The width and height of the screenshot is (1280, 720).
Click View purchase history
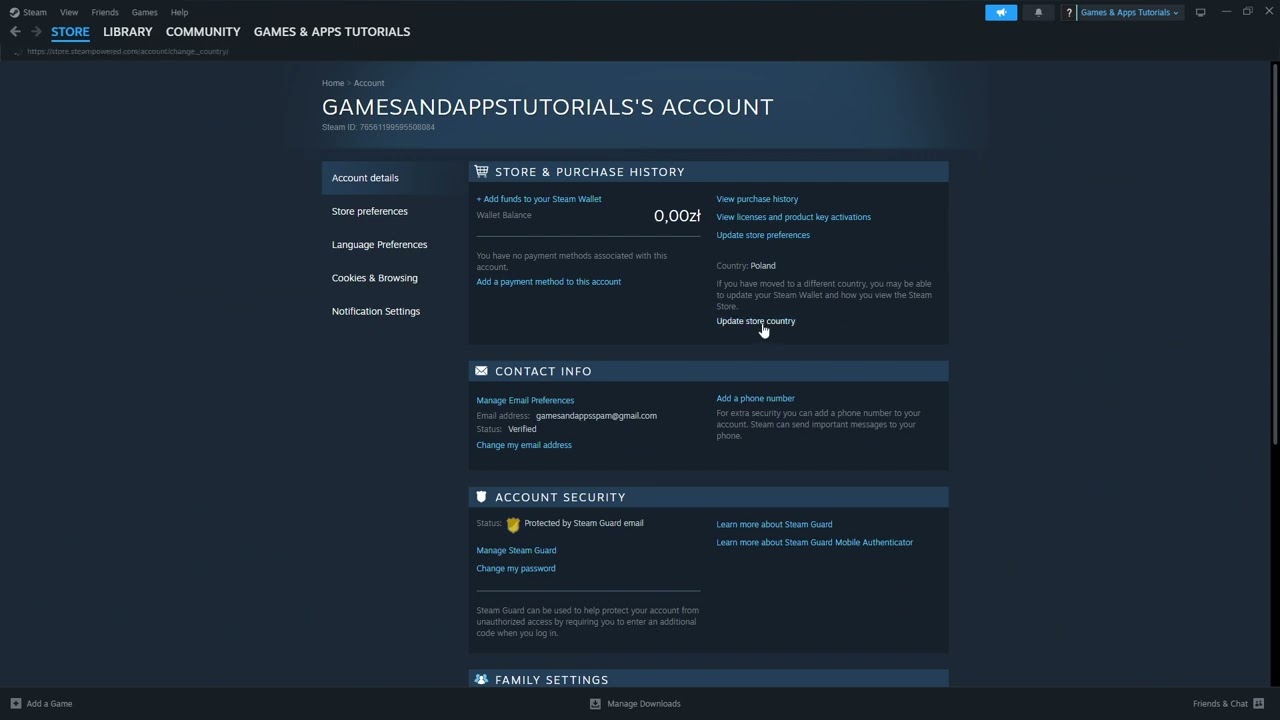pyautogui.click(x=757, y=199)
